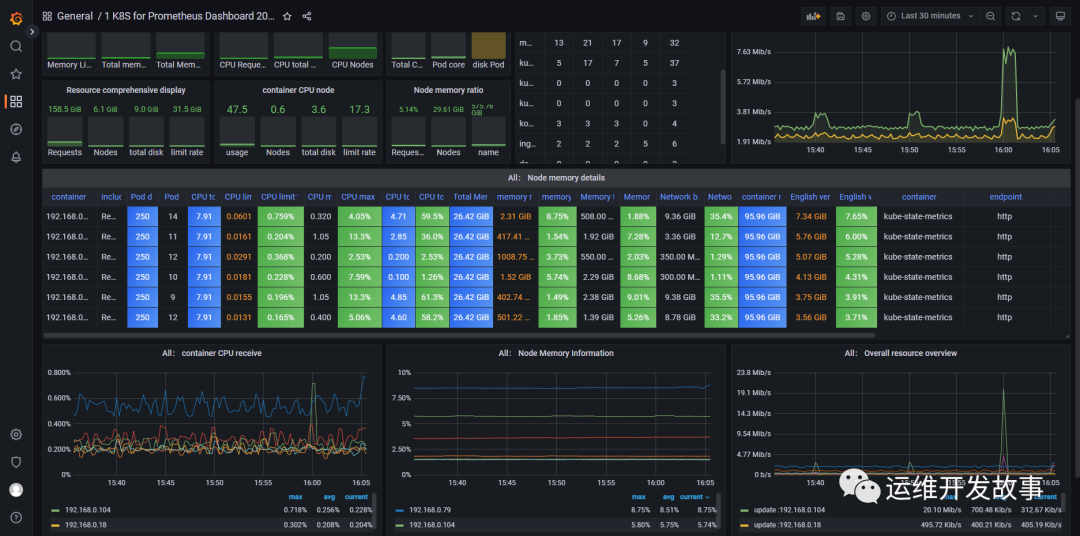Viewport: 1080px width, 536px height.
Task: Sort table by Network b column
Action: [x=679, y=197]
